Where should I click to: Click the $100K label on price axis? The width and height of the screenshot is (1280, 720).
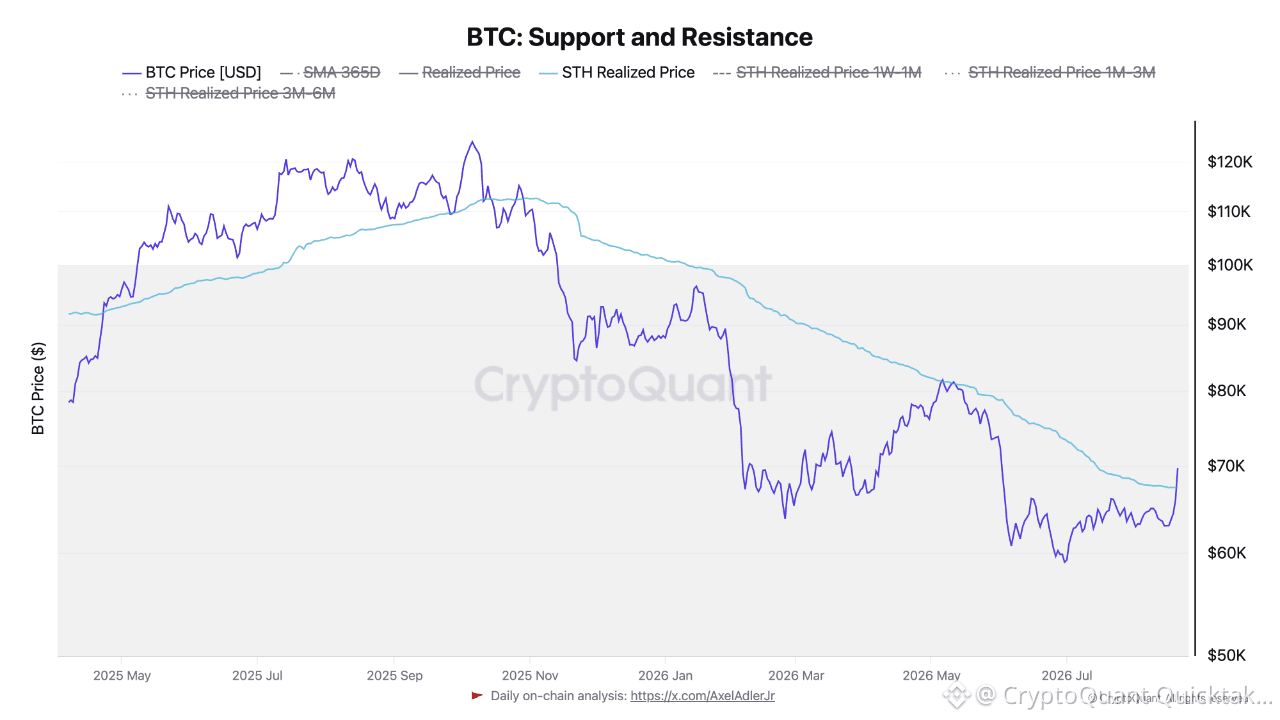1230,265
